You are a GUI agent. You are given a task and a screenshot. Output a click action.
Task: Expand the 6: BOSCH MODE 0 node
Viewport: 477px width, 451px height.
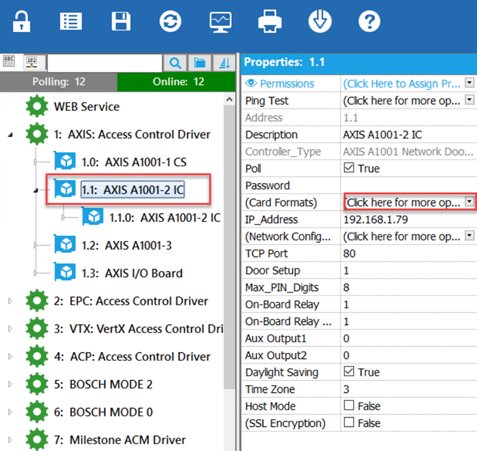(x=10, y=412)
